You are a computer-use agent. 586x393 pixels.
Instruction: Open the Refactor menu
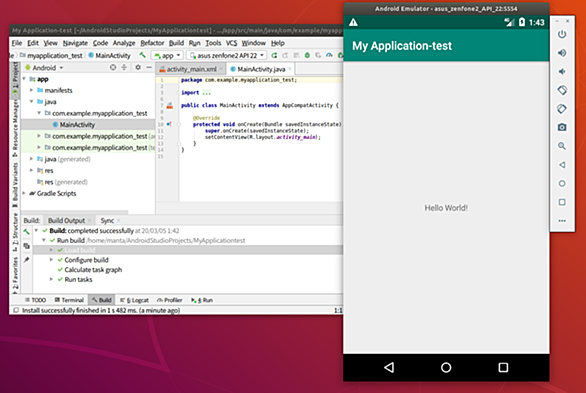point(152,43)
